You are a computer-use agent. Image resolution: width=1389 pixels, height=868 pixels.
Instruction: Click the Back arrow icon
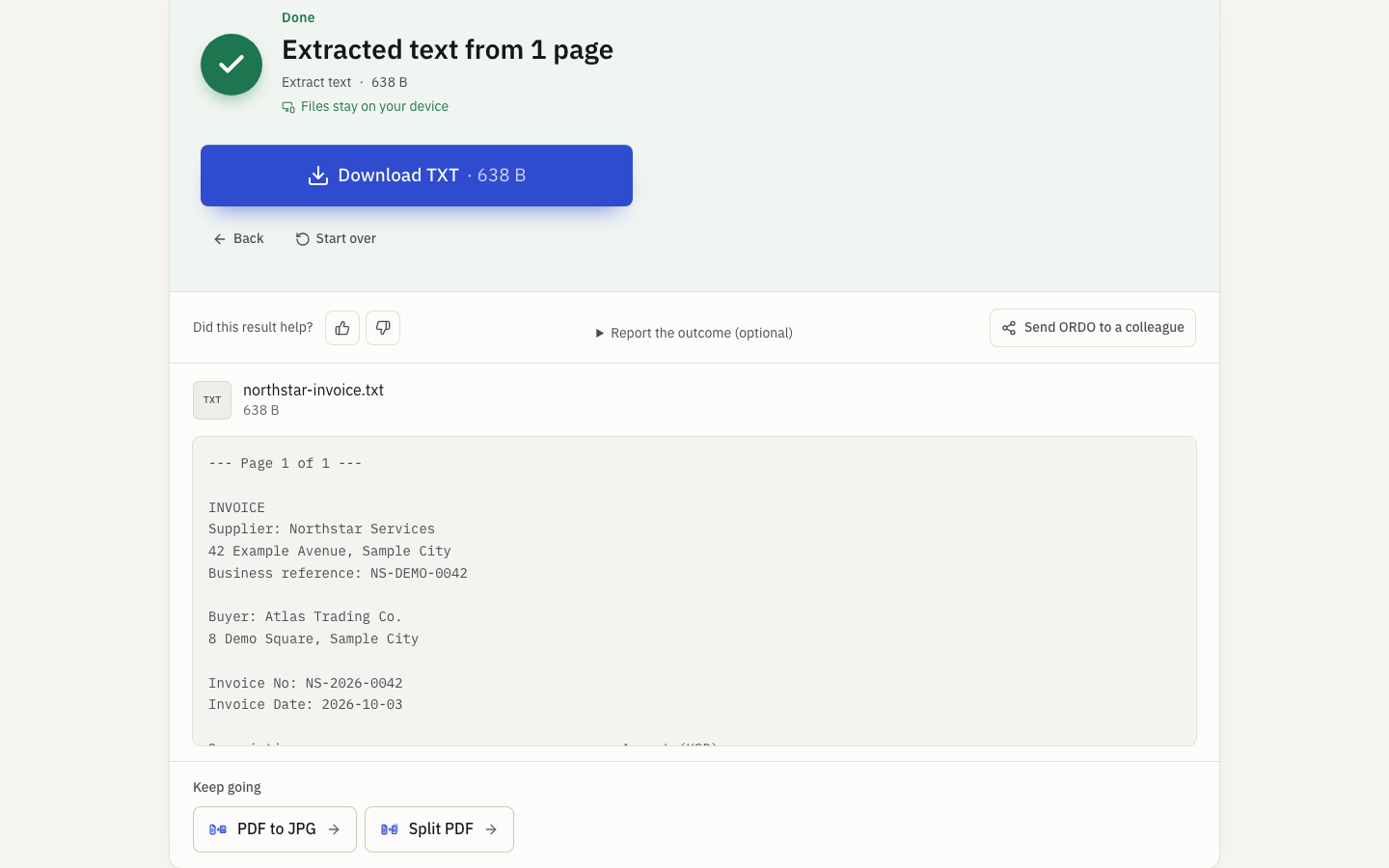(x=220, y=239)
